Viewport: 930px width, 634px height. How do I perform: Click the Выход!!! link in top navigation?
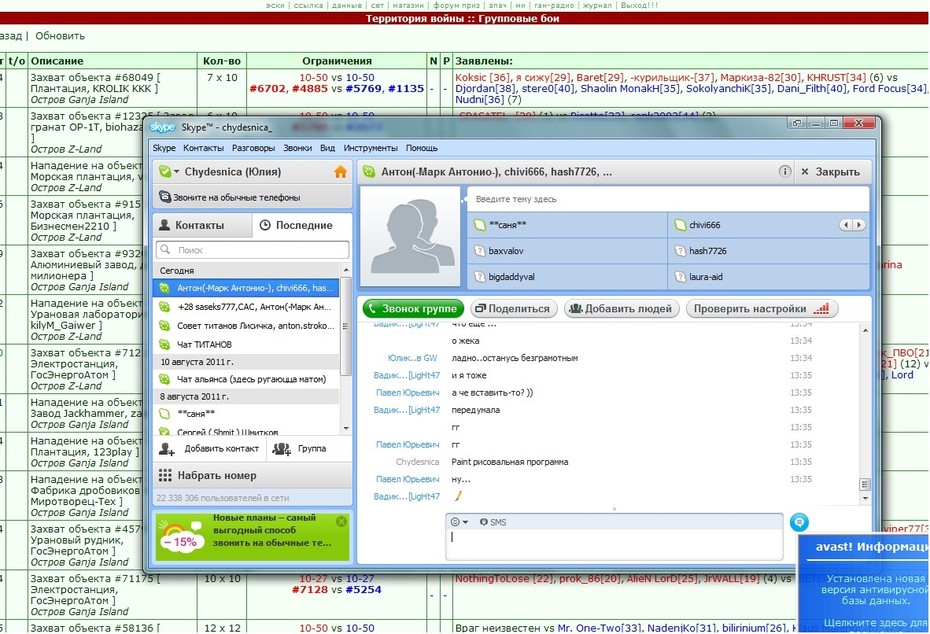tap(639, 5)
